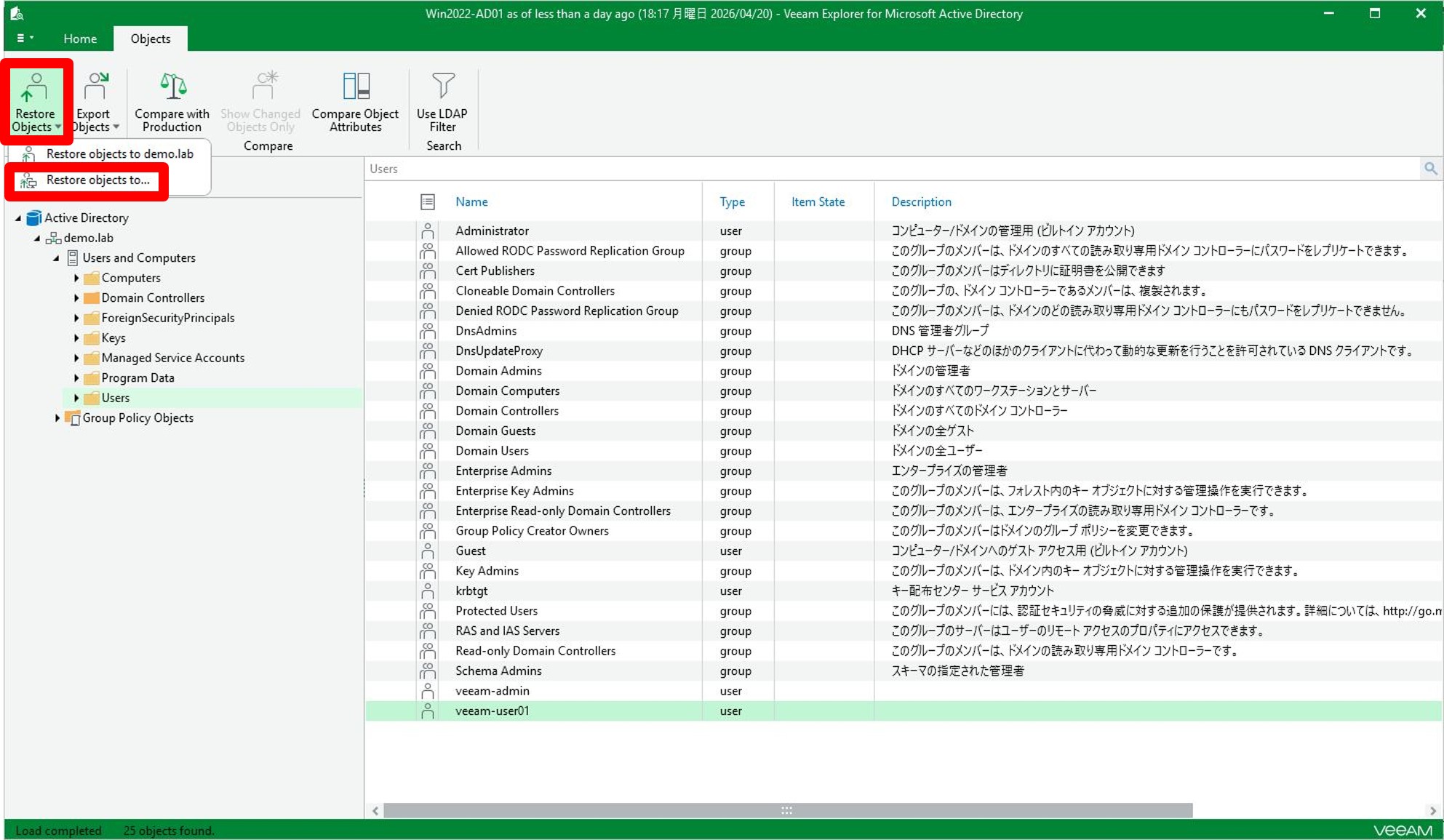Choose the Restore objects to... menu entry
Image resolution: width=1444 pixels, height=840 pixels.
click(x=87, y=180)
